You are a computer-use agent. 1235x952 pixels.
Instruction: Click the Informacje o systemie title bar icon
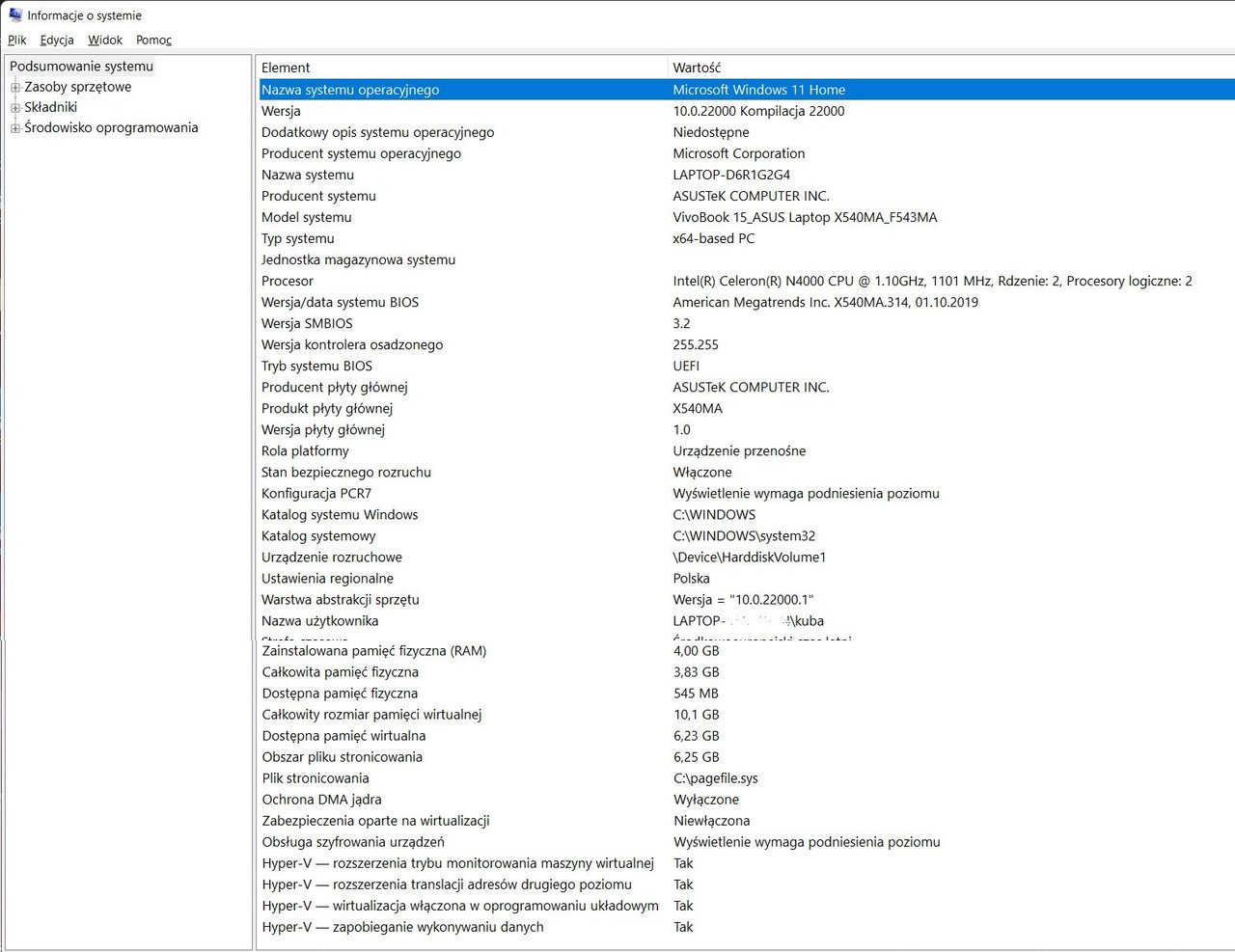click(x=15, y=14)
